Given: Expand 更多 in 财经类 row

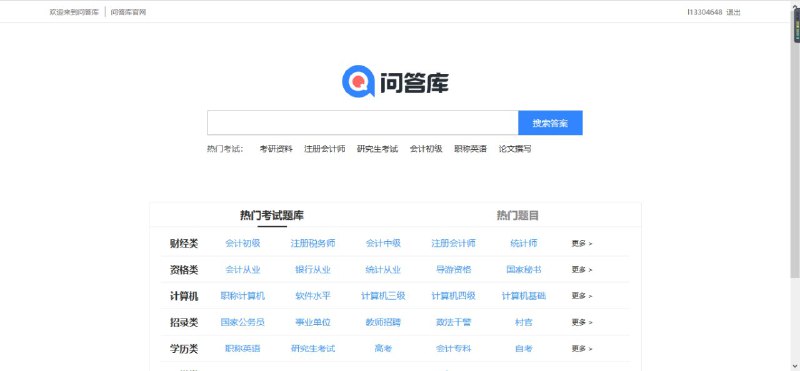Looking at the screenshot, I should (582, 244).
